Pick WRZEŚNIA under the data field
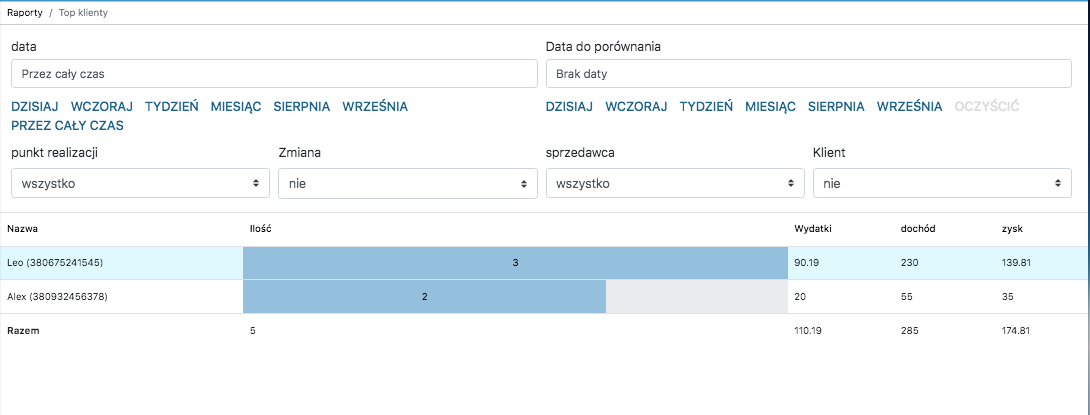Screen dimensions: 1090x415 coord(375,106)
